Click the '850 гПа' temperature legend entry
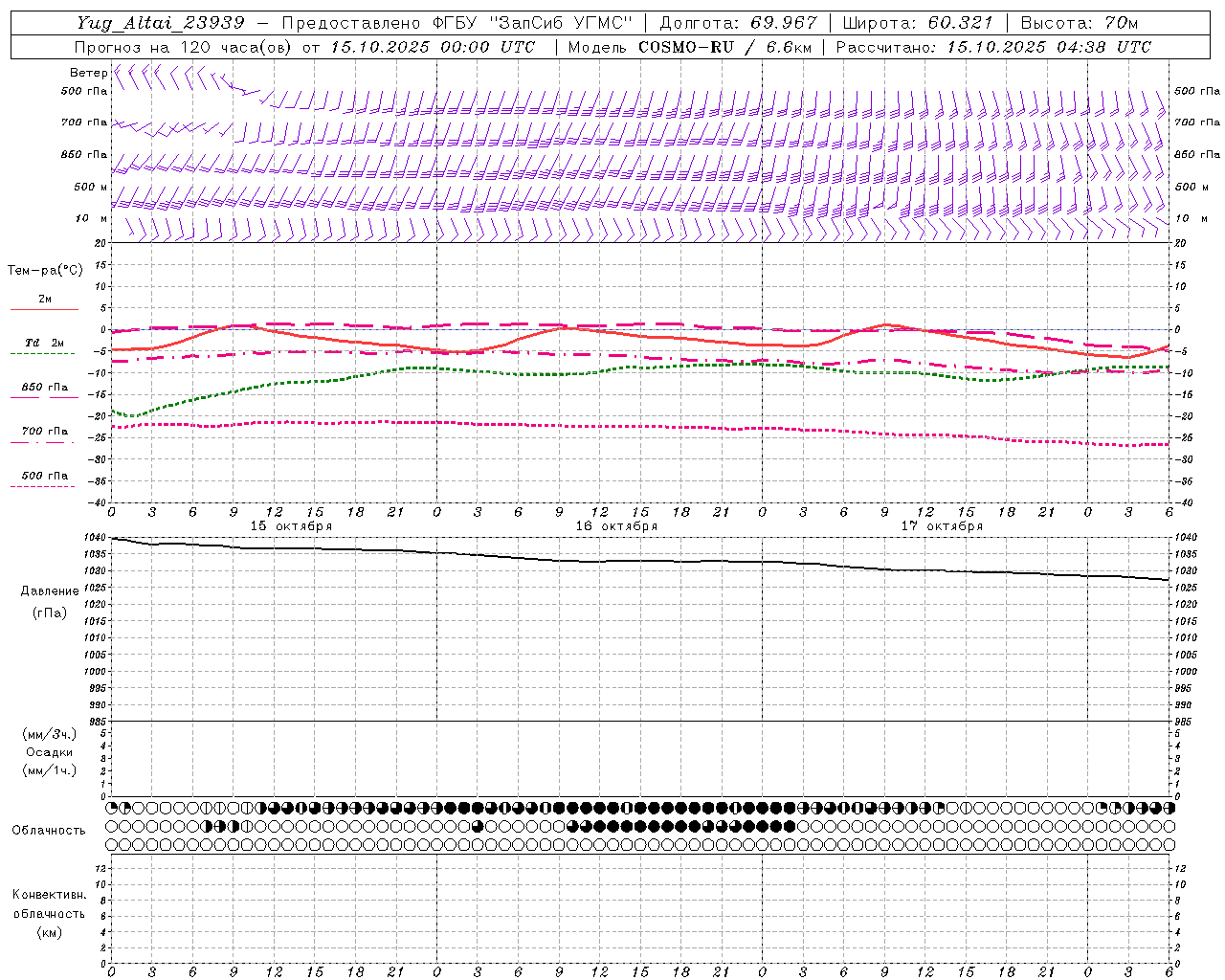The image size is (1225, 980). point(45,387)
